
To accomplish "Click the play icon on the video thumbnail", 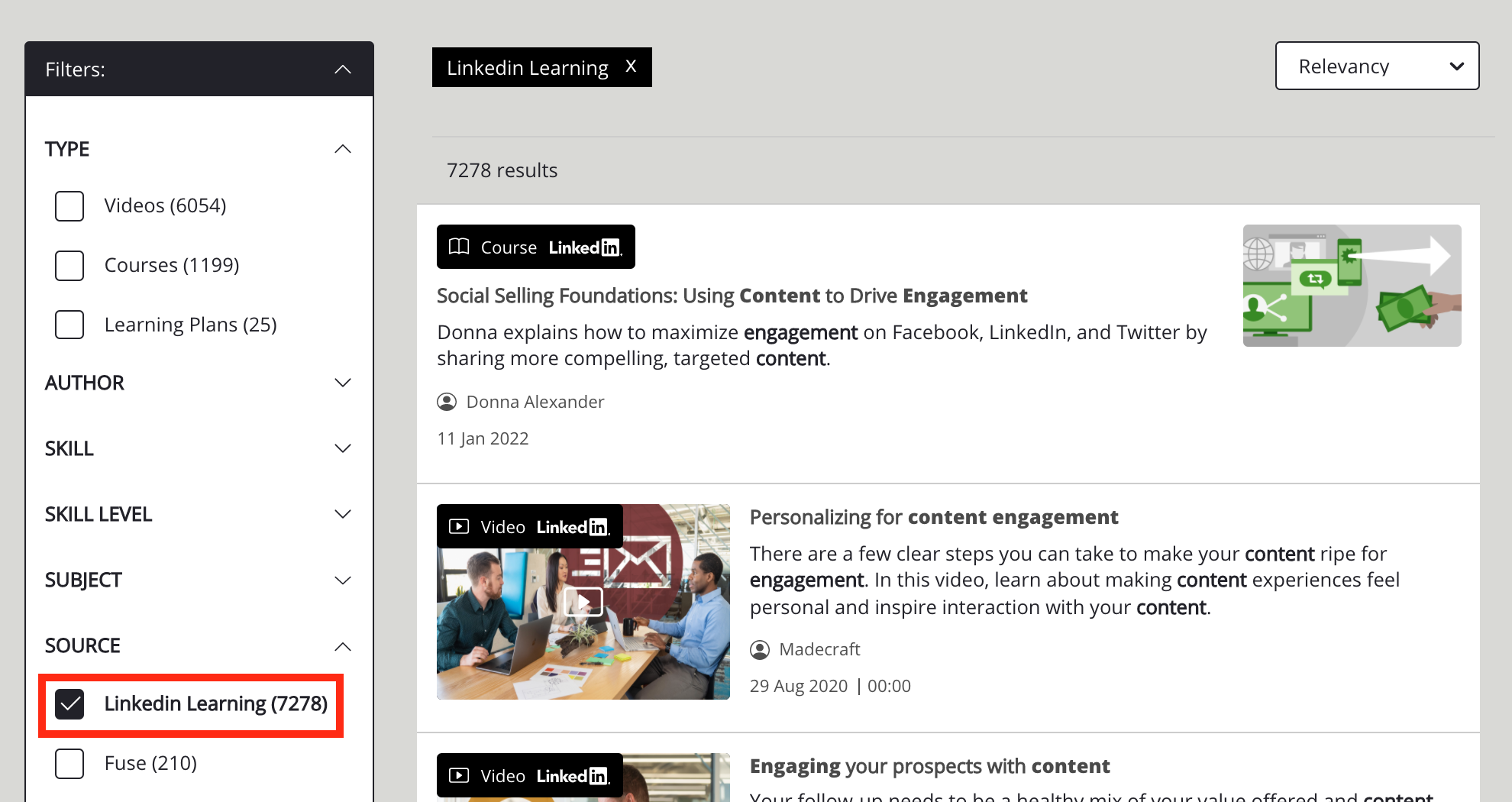I will [x=583, y=602].
